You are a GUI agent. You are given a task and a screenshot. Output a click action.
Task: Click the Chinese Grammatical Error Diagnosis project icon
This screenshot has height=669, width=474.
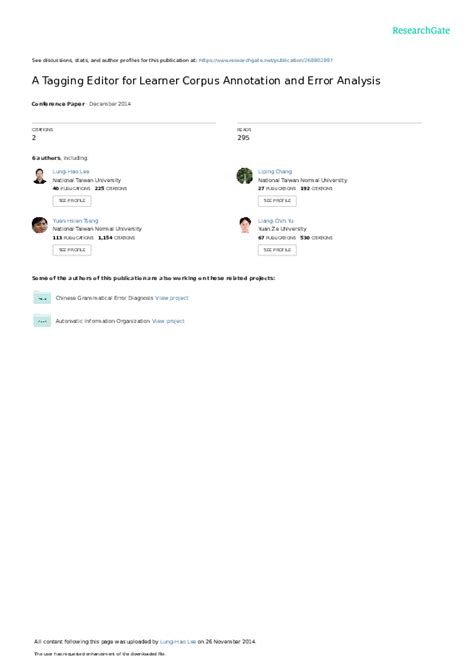pos(42,297)
